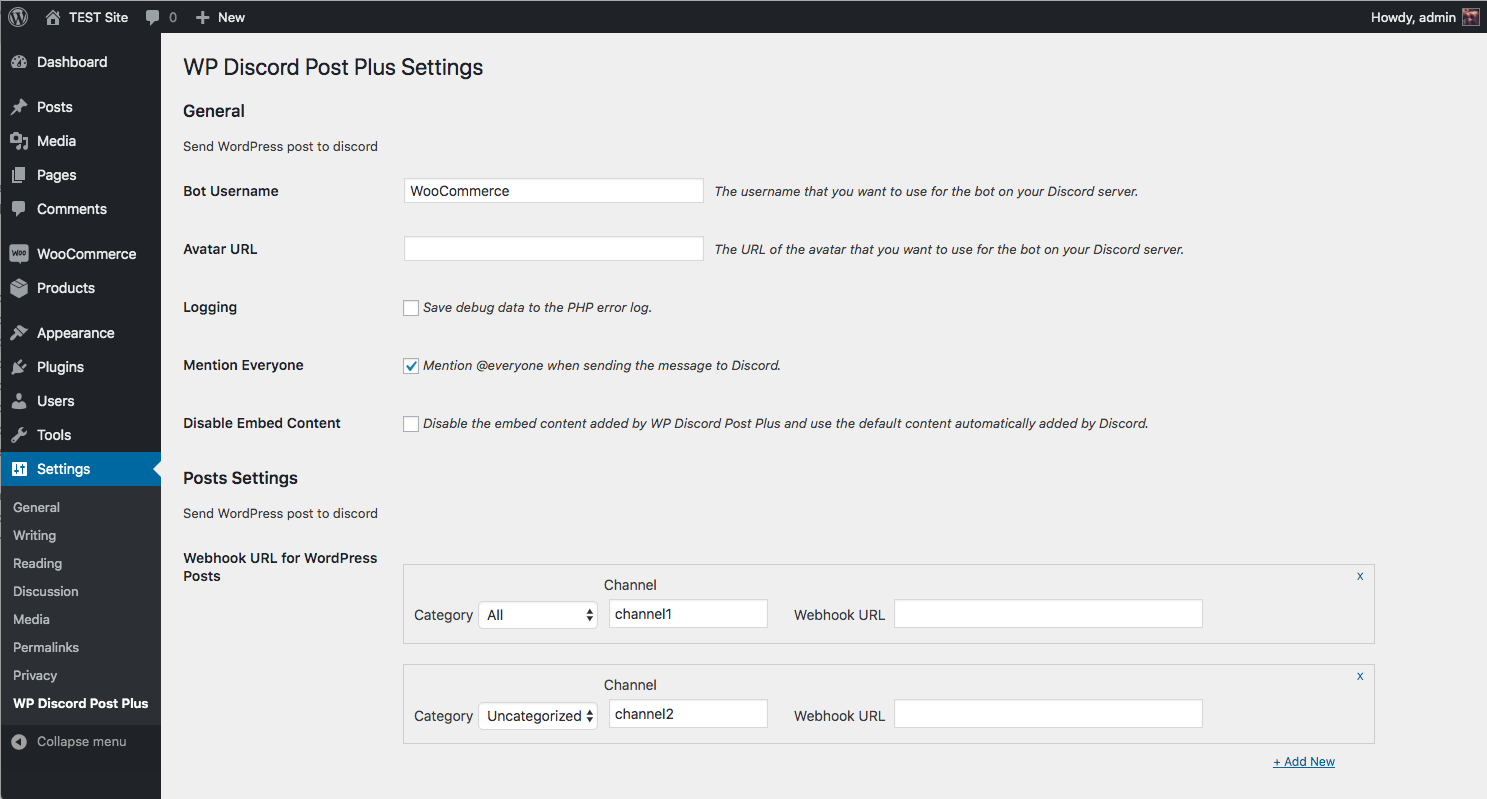
Task: Click the Products box icon in sidebar
Action: pyautogui.click(x=19, y=288)
